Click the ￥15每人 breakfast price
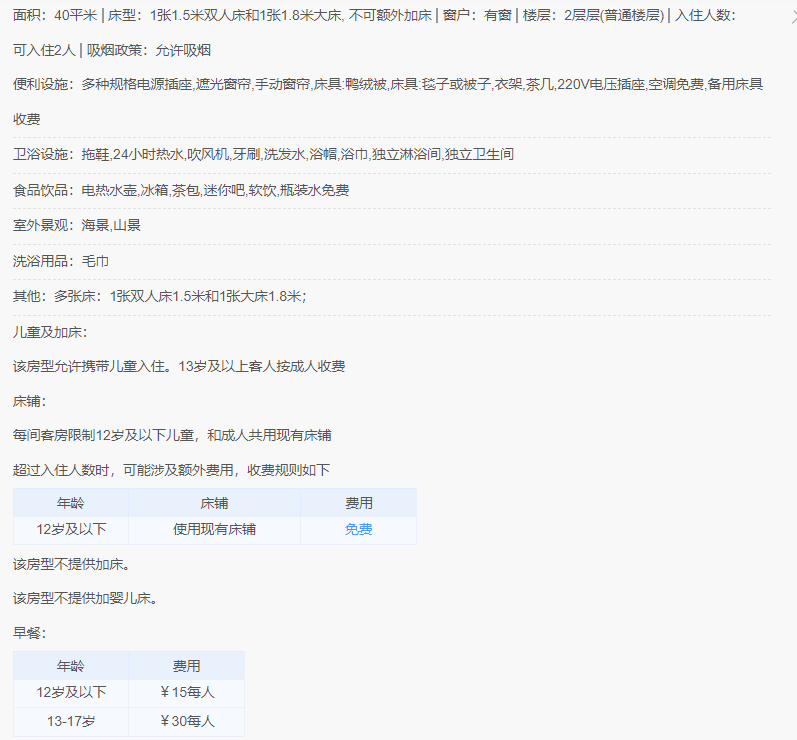The width and height of the screenshot is (797, 740). click(x=187, y=692)
